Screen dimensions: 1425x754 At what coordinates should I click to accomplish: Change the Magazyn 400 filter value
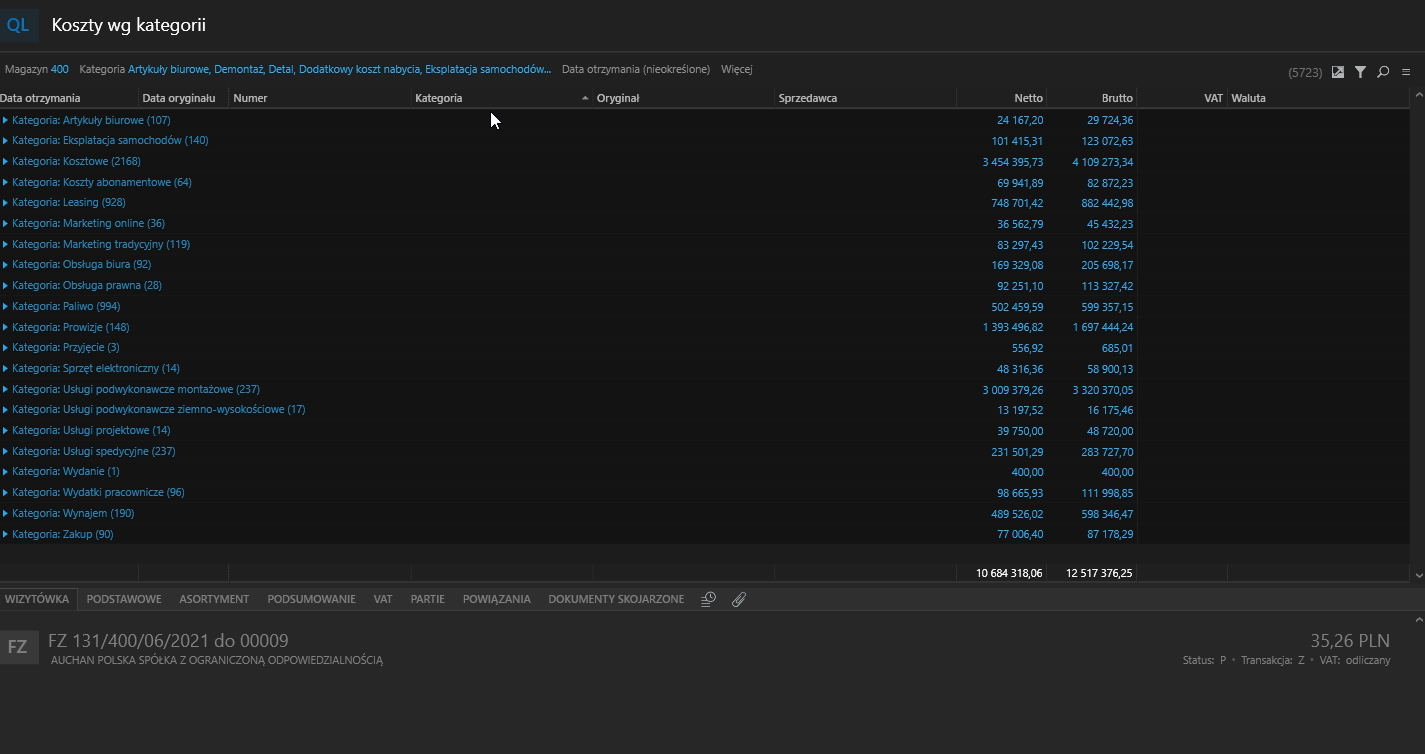coord(60,70)
